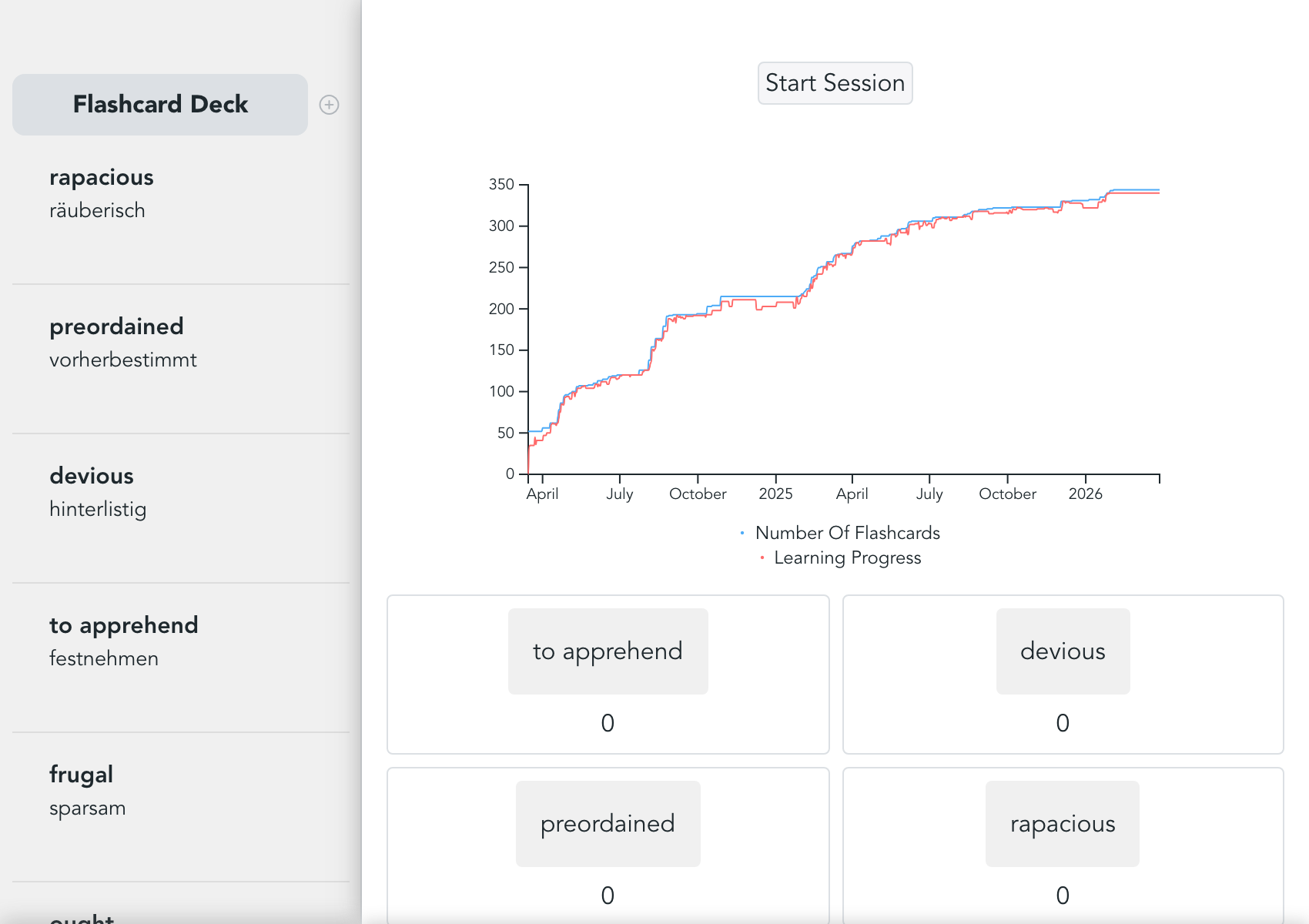Flip the "devious" flashcard
The image size is (1309, 924).
pyautogui.click(x=1063, y=651)
